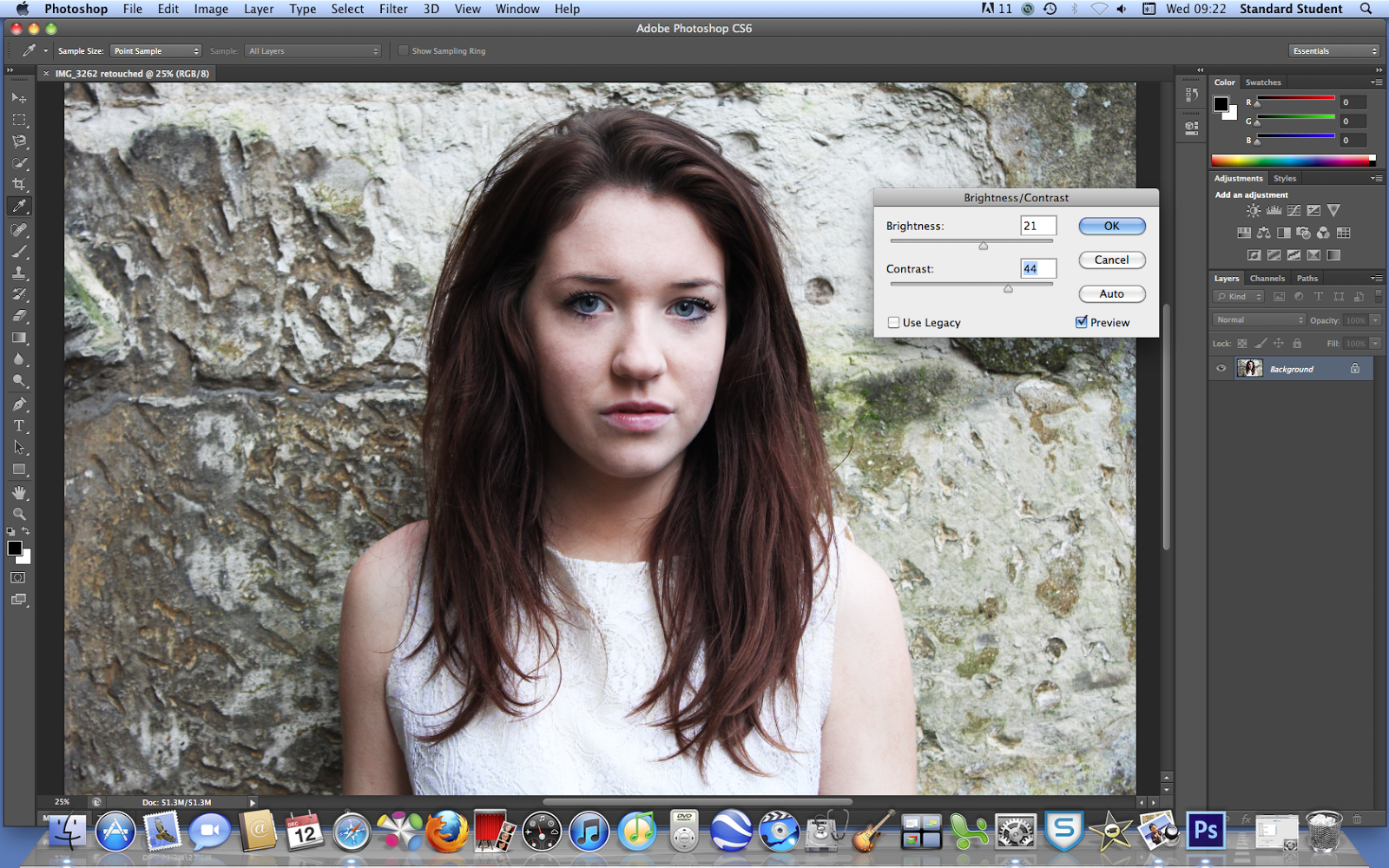Switch to the Styles tab
This screenshot has width=1389, height=868.
[x=1285, y=179]
